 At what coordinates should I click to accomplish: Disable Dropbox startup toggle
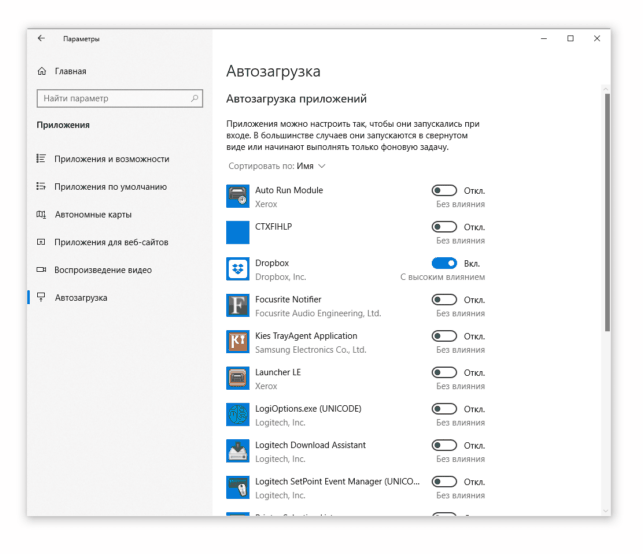tap(444, 263)
